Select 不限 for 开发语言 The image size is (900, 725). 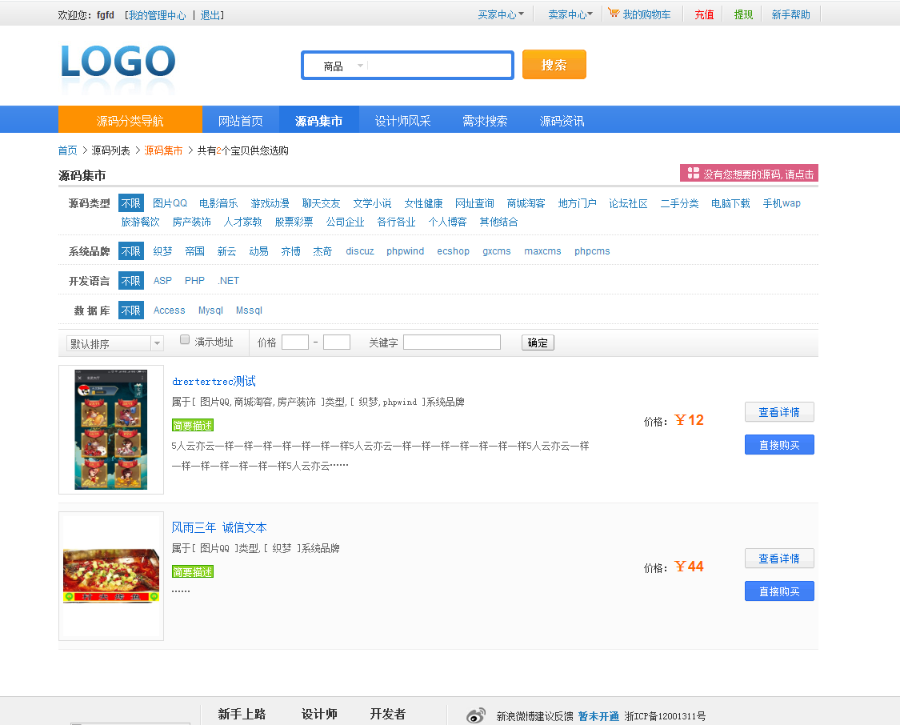click(x=131, y=281)
